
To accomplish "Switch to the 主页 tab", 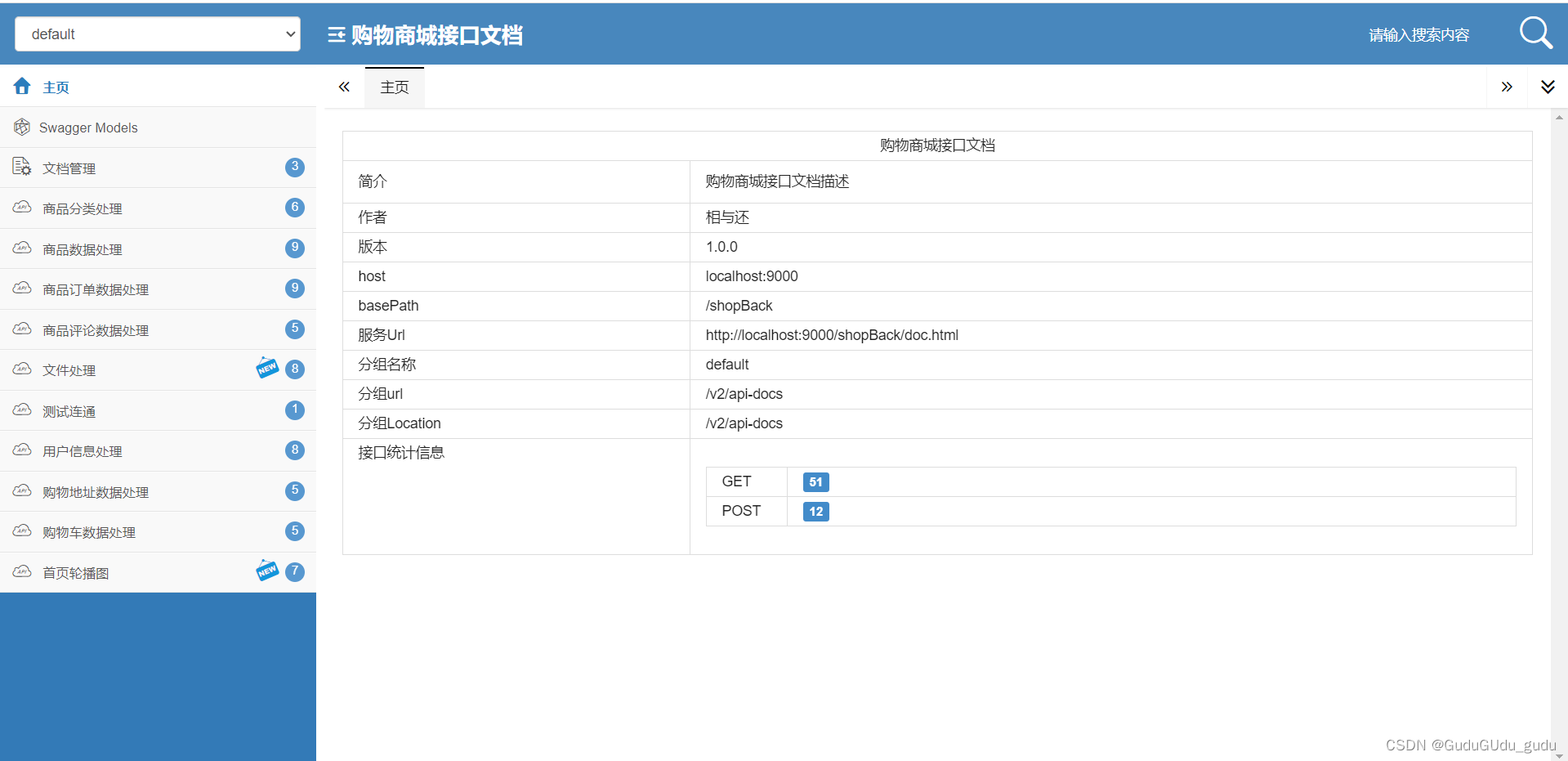I will (394, 86).
